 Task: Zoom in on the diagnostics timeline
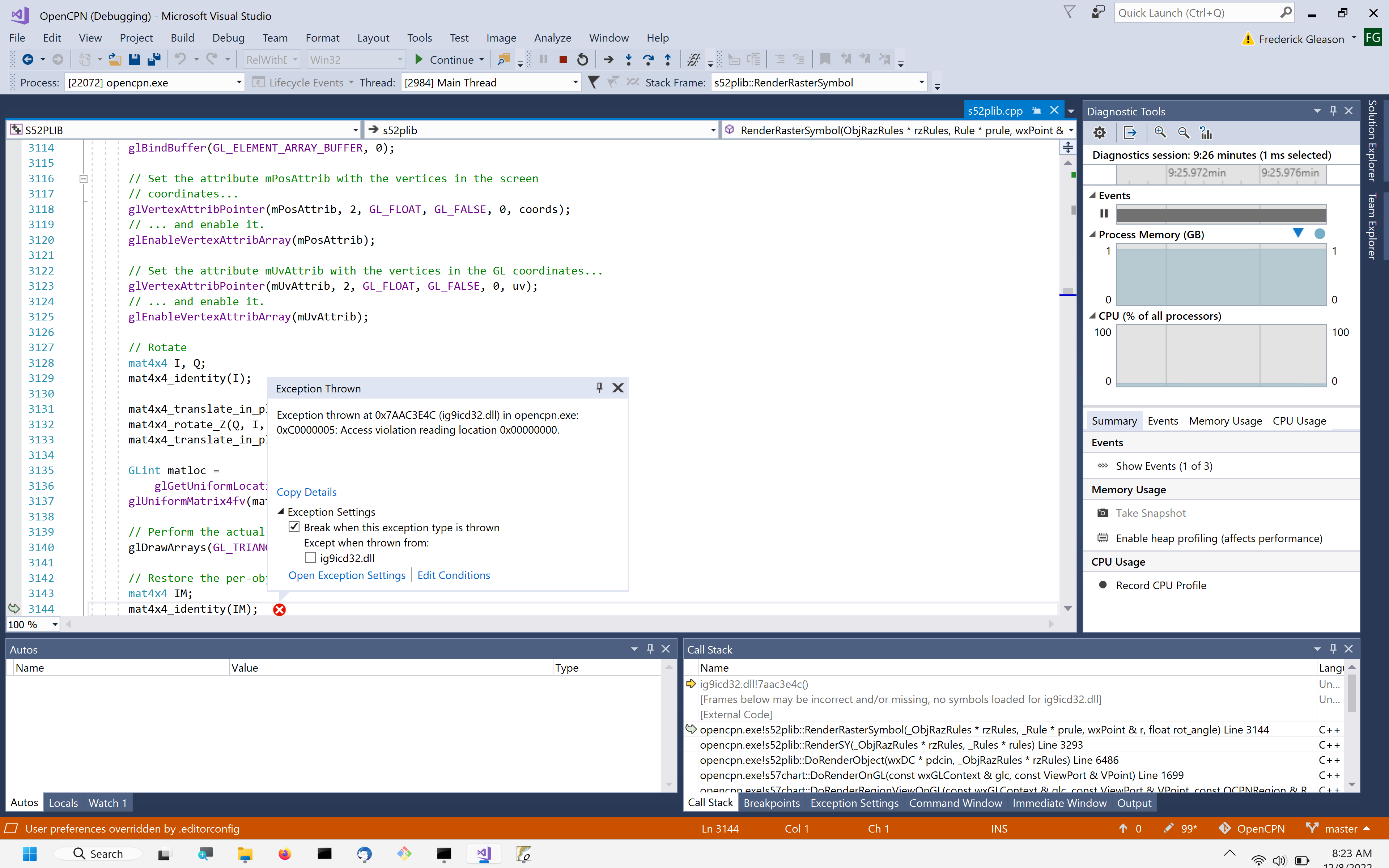click(x=1160, y=133)
